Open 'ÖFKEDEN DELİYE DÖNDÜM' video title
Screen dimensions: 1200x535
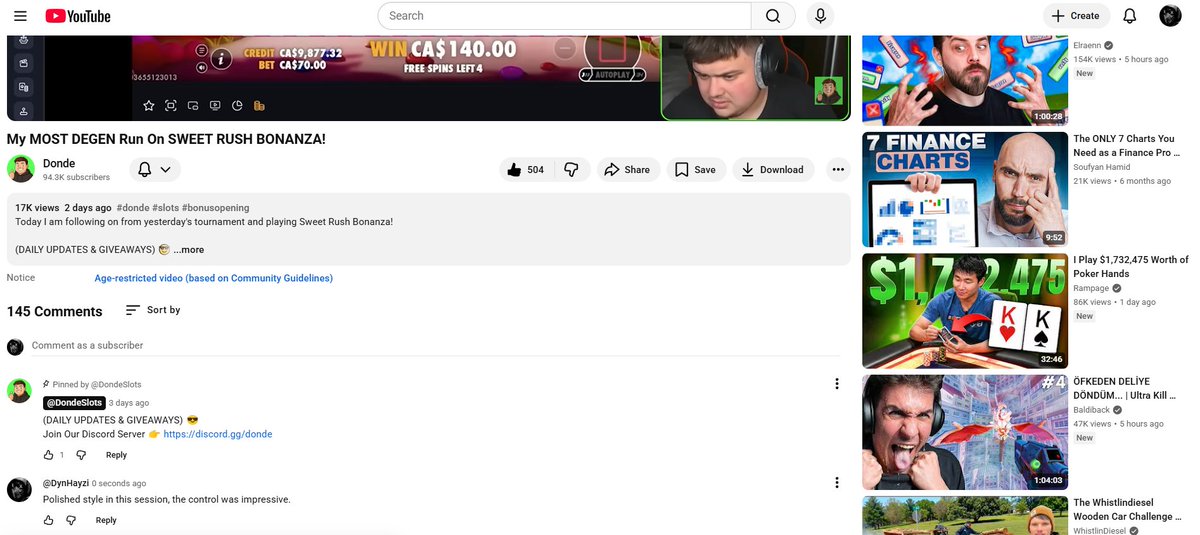click(1124, 388)
